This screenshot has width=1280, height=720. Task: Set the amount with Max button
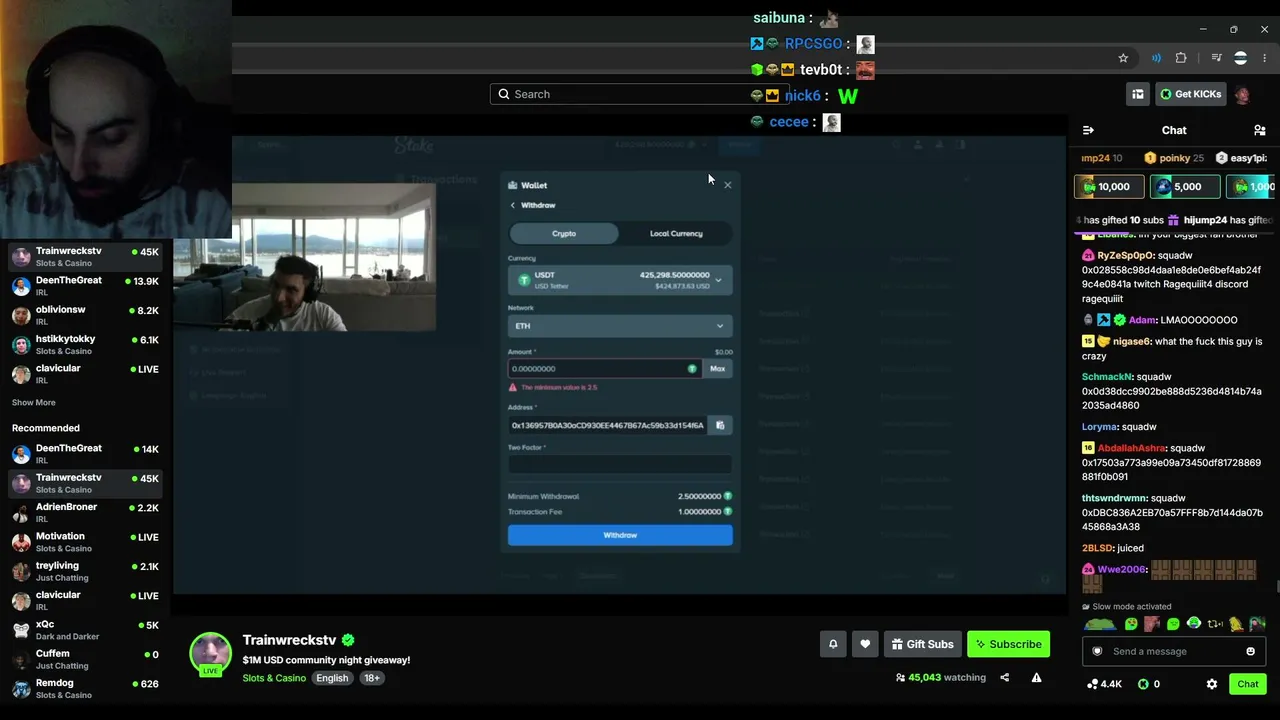coord(718,369)
